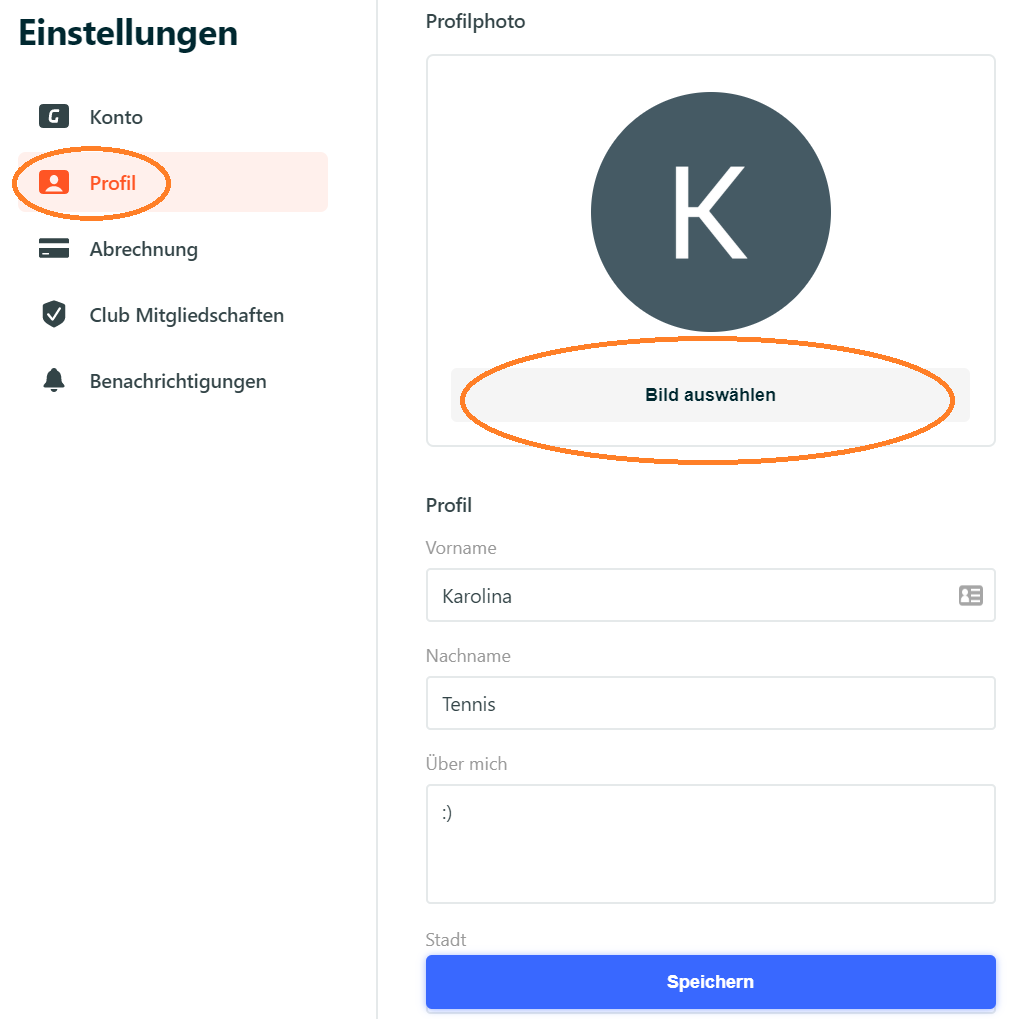1019x1019 pixels.
Task: Click the Benachrichtigungen bell icon
Action: pos(54,380)
